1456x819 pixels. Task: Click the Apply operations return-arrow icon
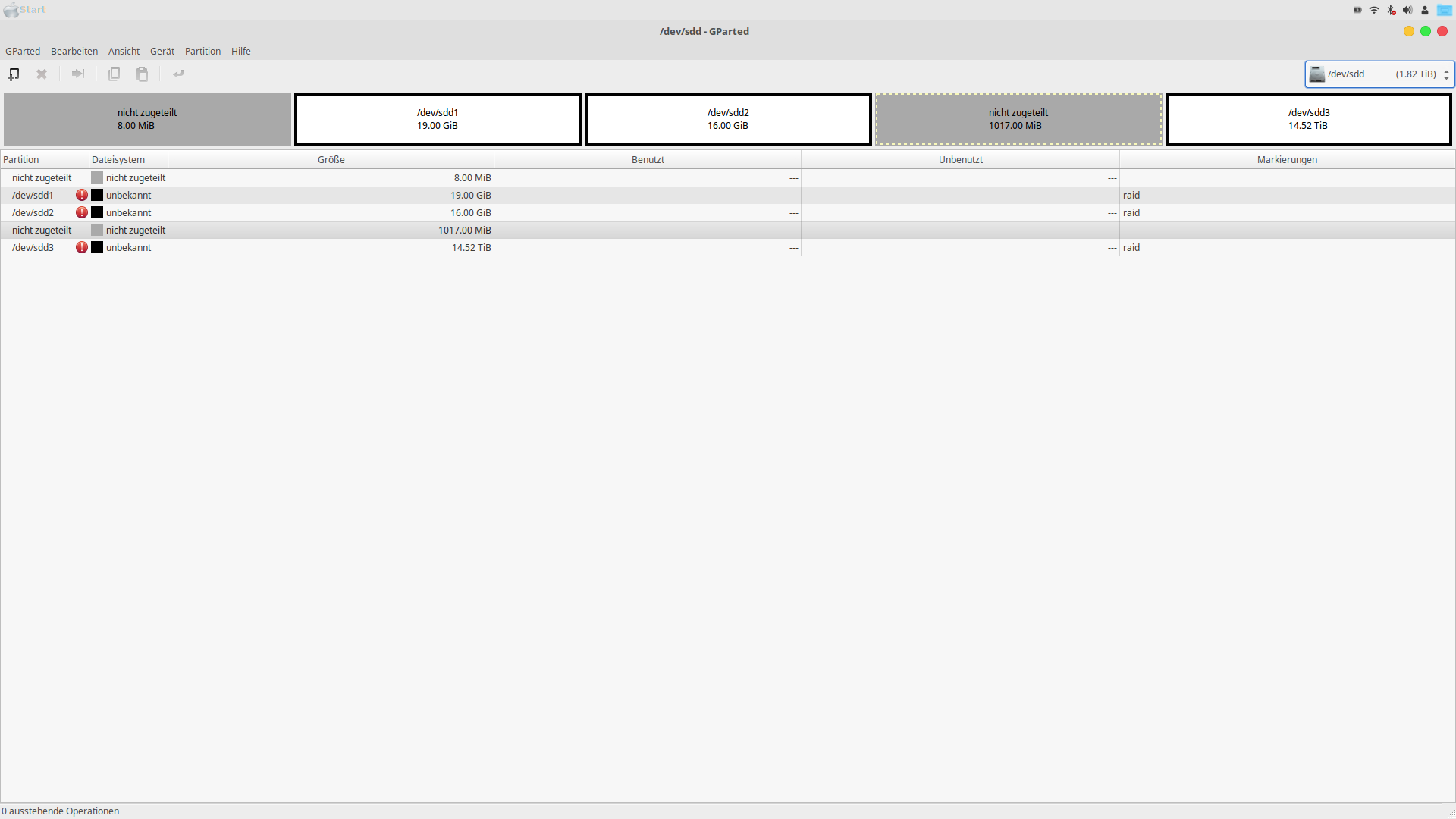178,74
